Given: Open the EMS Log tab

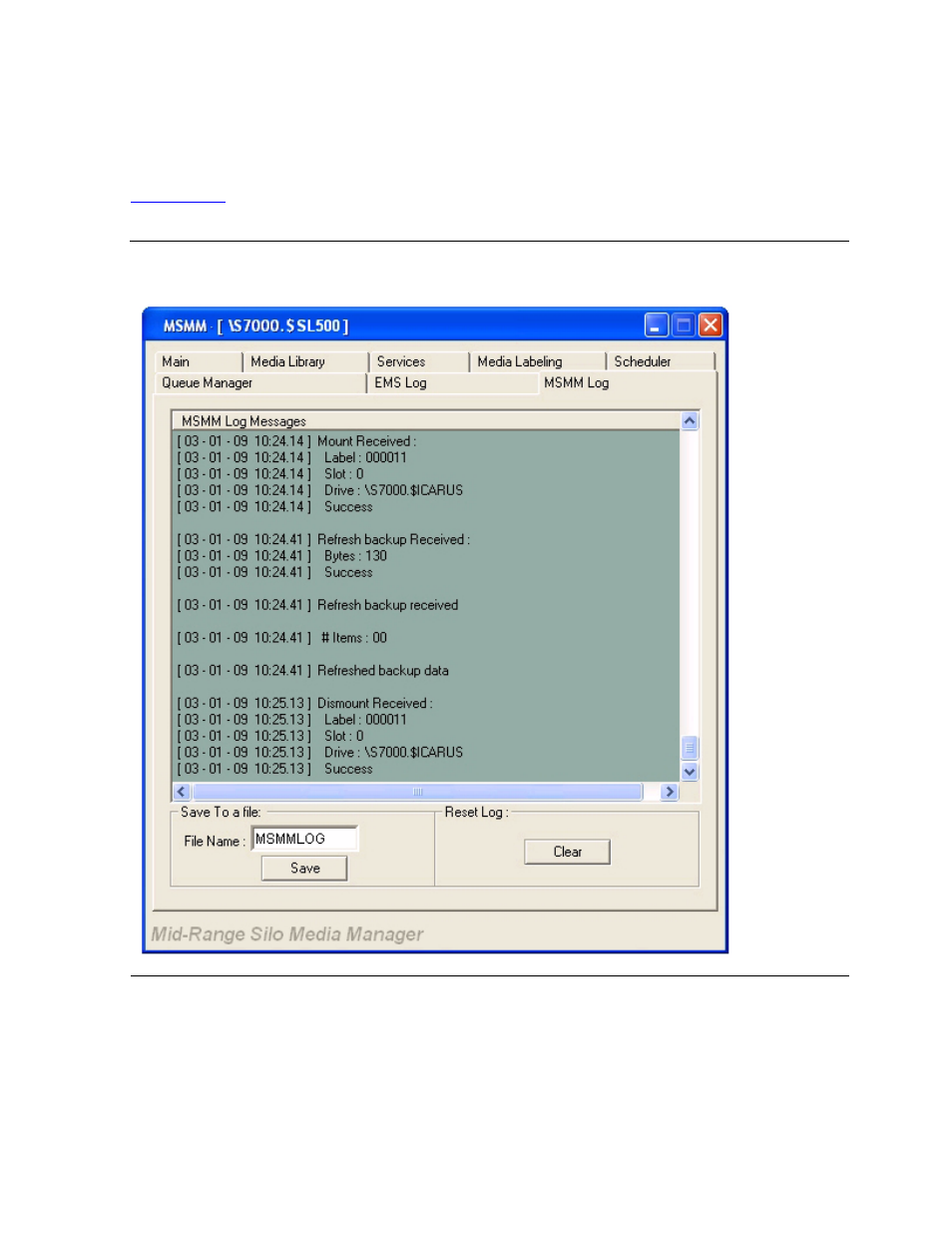Looking at the screenshot, I should coord(453,383).
